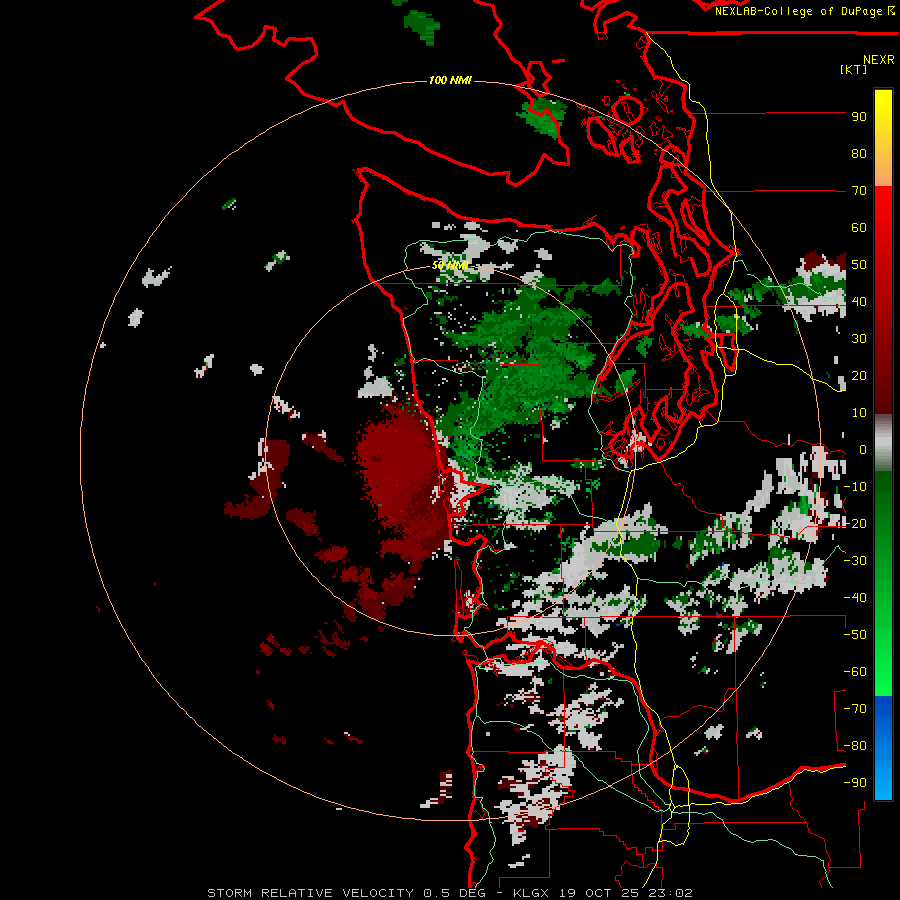
Task: Click the 80 value on velocity scale
Action: click(x=859, y=154)
